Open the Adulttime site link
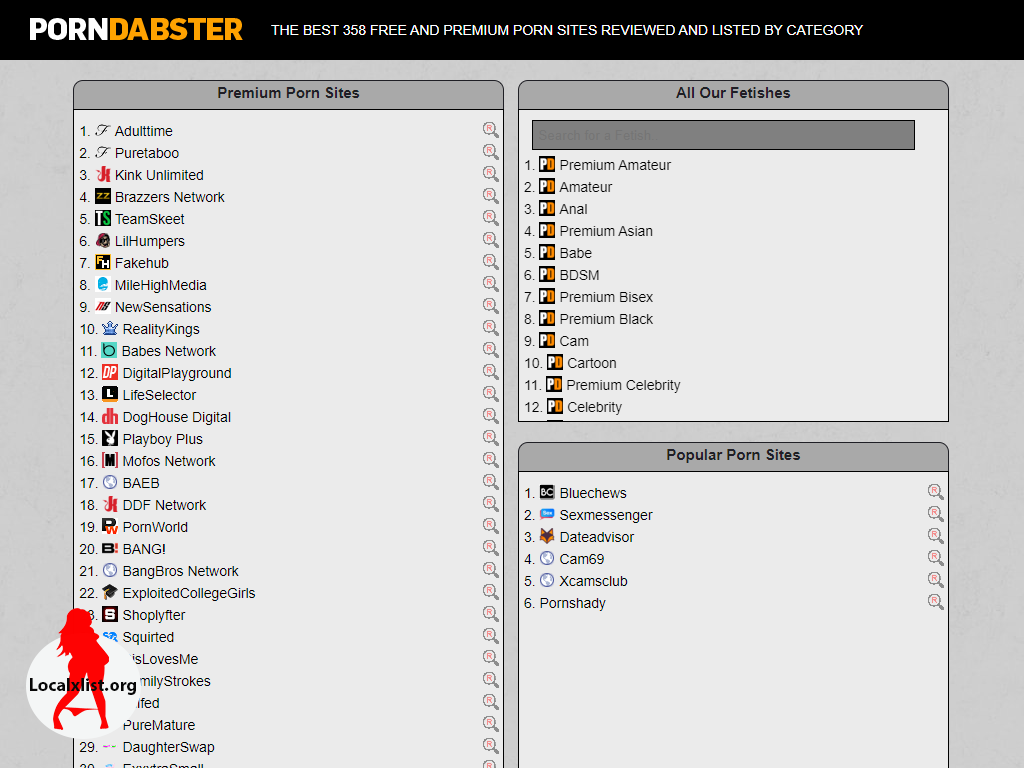 click(x=144, y=131)
